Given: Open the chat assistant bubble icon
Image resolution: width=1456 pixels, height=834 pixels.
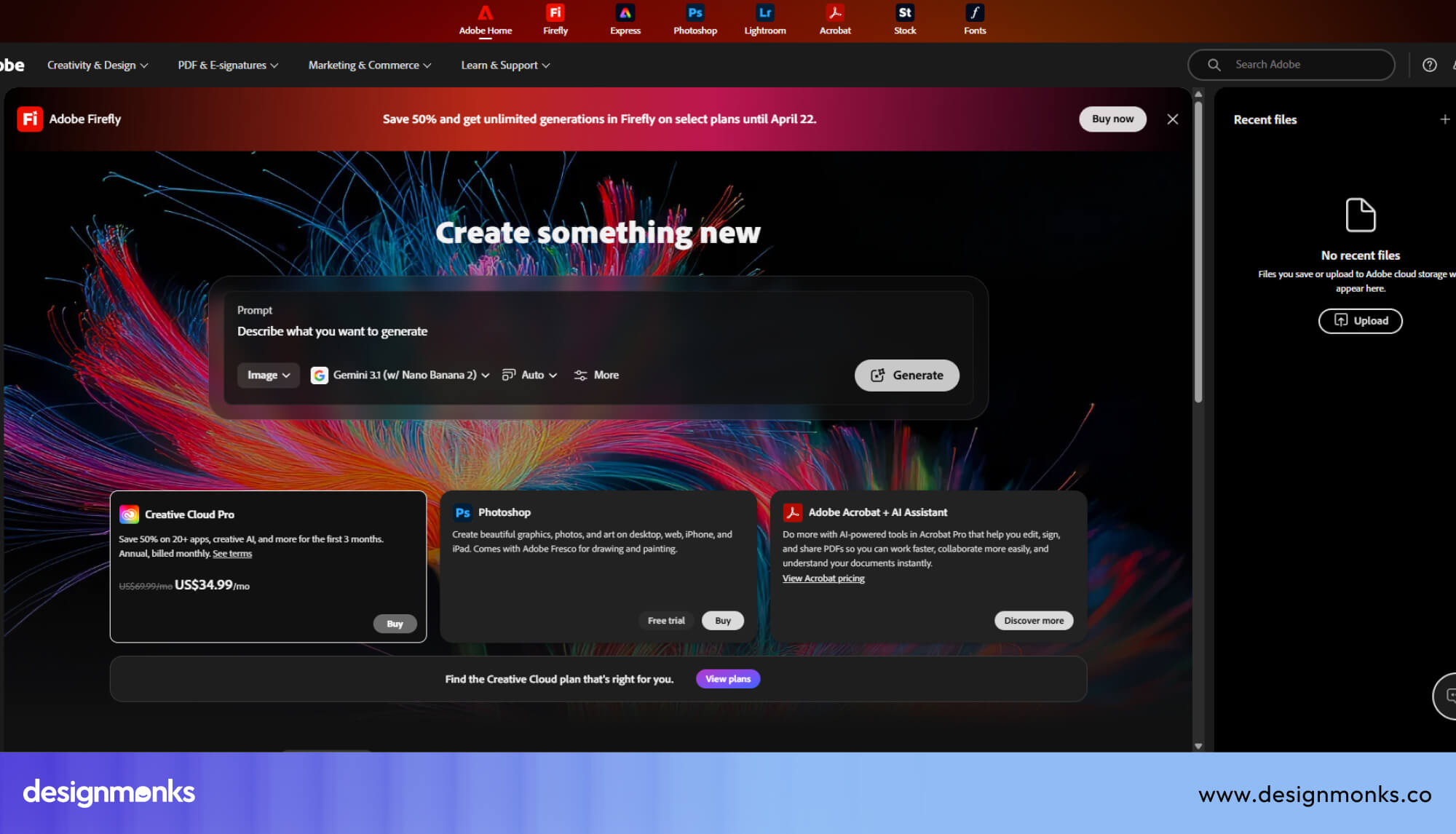Looking at the screenshot, I should point(1447,696).
